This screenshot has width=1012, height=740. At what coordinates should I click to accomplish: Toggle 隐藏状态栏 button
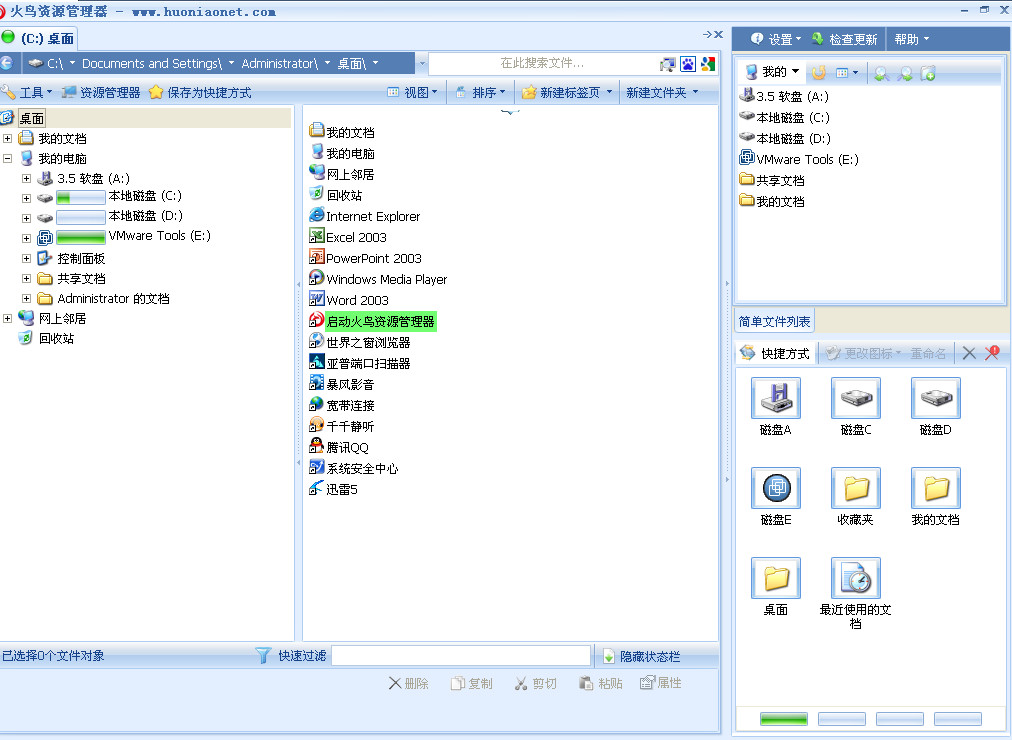(642, 656)
